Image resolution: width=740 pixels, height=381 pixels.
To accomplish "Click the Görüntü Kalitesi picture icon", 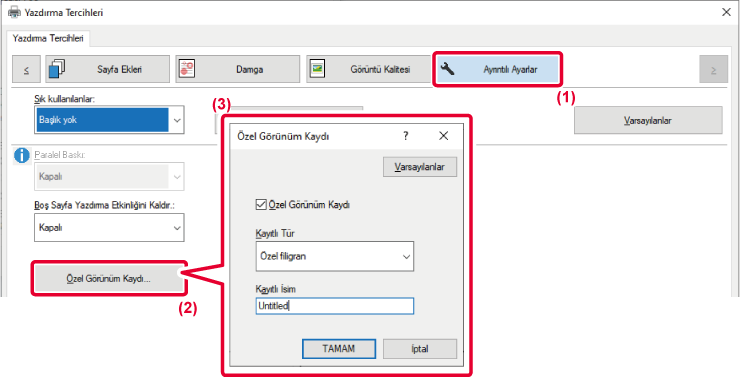I will coord(316,69).
